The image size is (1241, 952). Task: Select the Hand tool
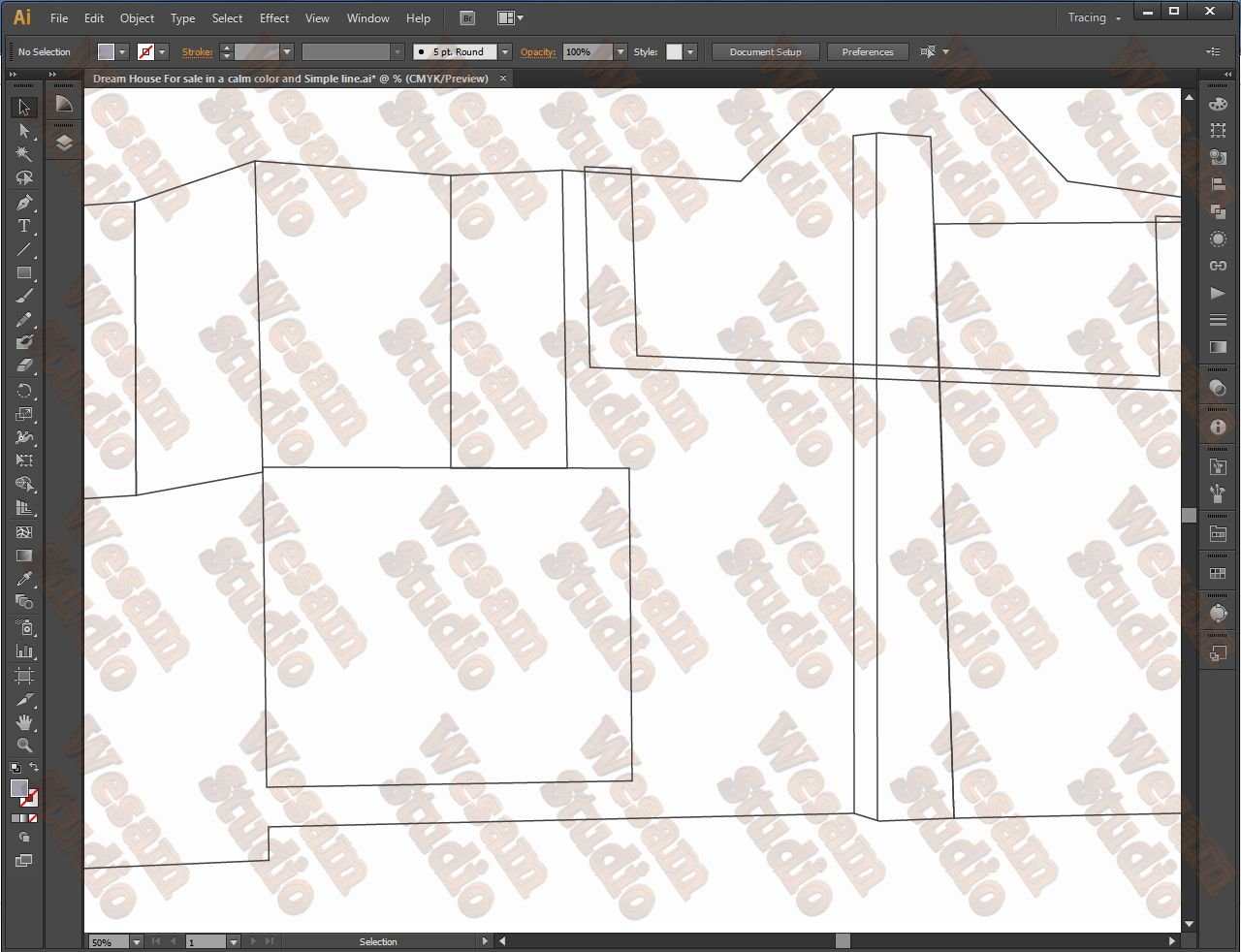coord(24,722)
